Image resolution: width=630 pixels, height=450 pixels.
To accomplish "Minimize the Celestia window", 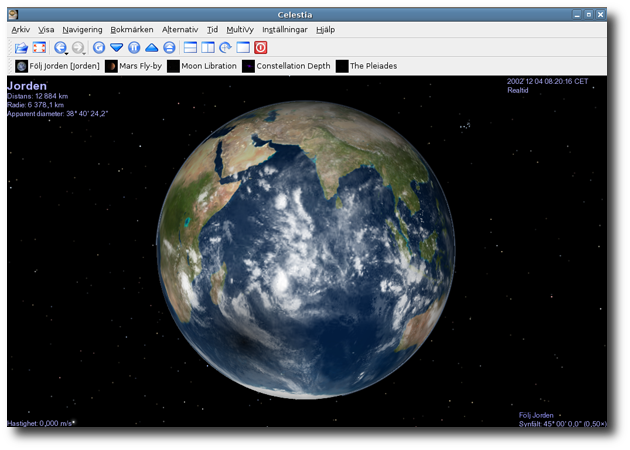I will (577, 15).
